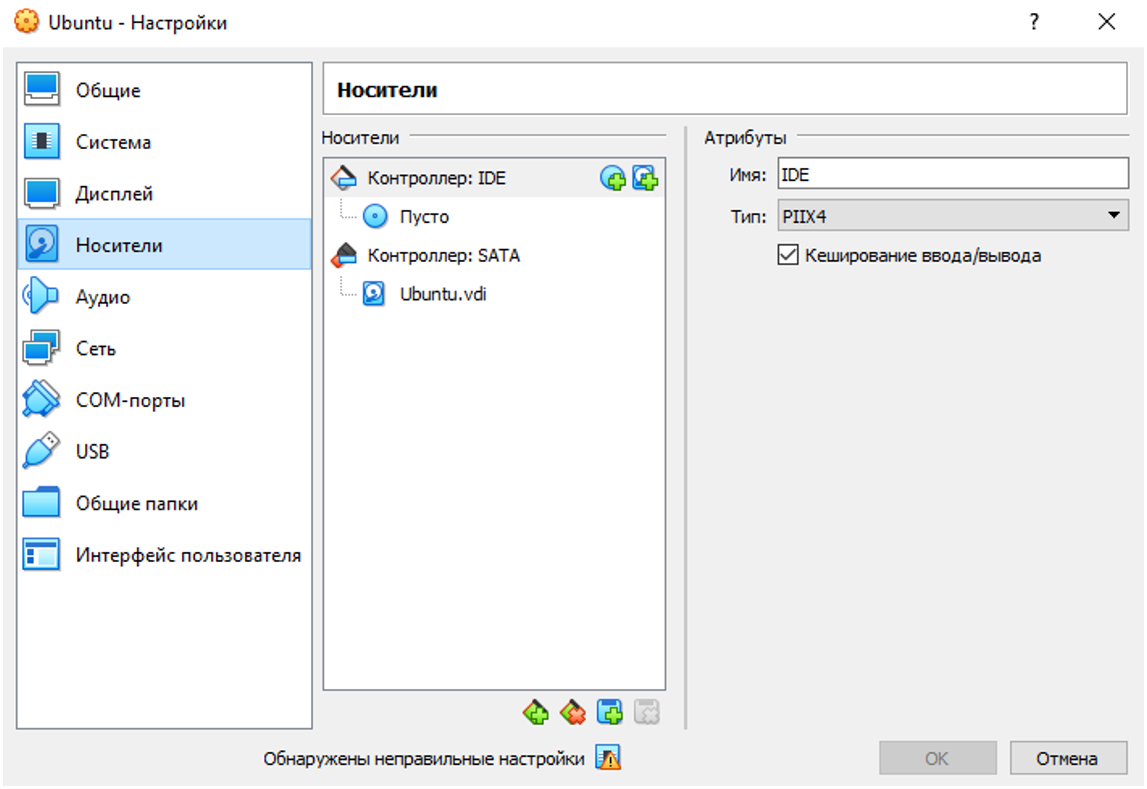Screen dimensions: 1147x789
Task: Open Интерфейс пользователя section
Action: [x=164, y=555]
